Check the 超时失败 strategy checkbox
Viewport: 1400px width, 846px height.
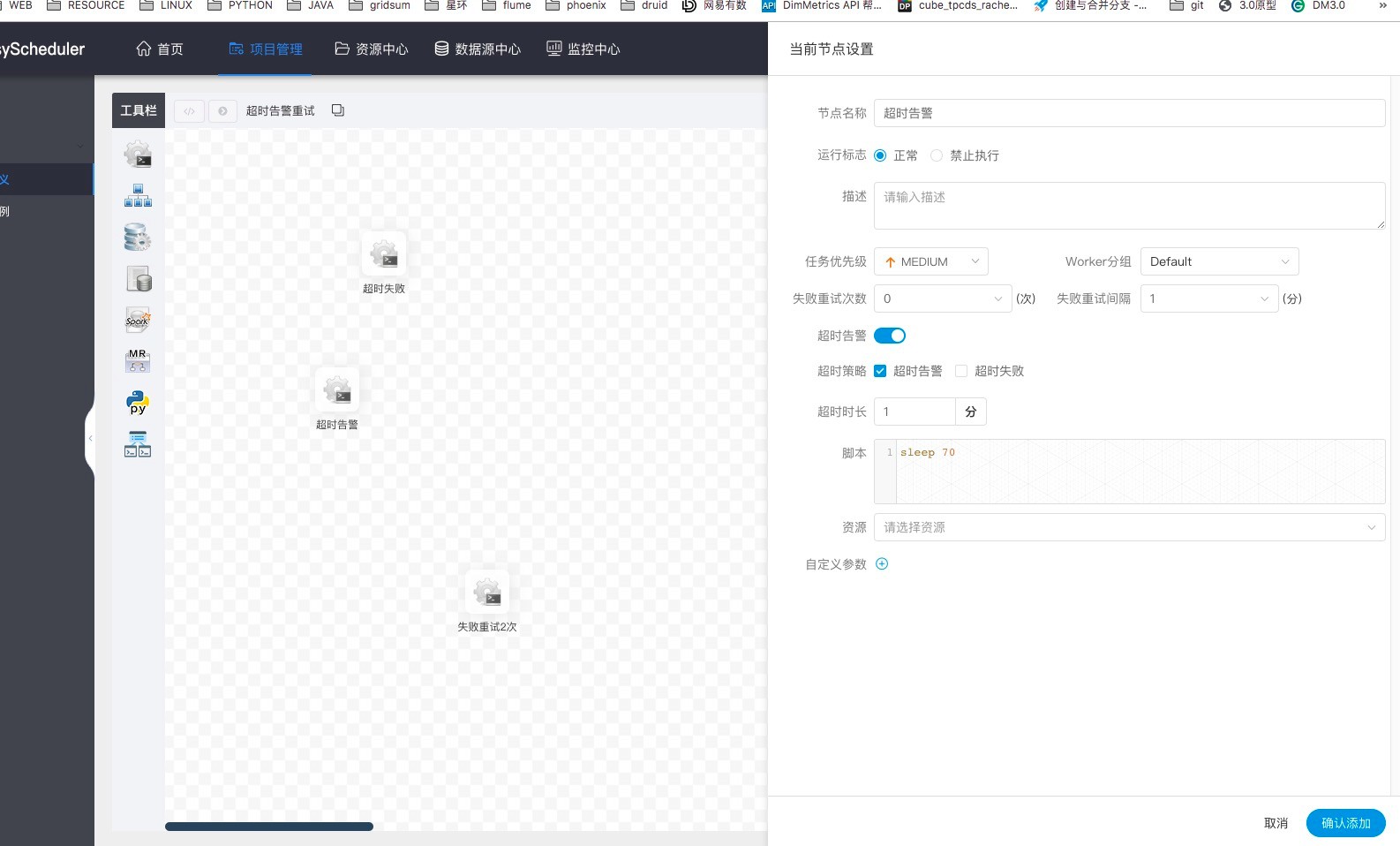[x=961, y=371]
